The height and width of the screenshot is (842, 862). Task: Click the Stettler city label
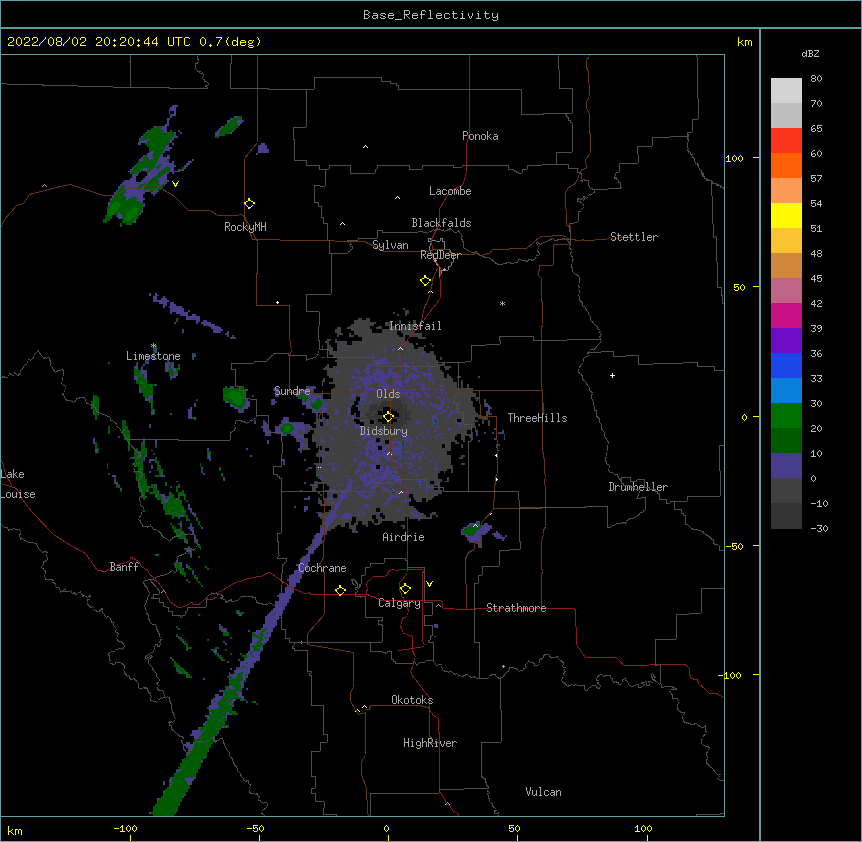tap(634, 237)
